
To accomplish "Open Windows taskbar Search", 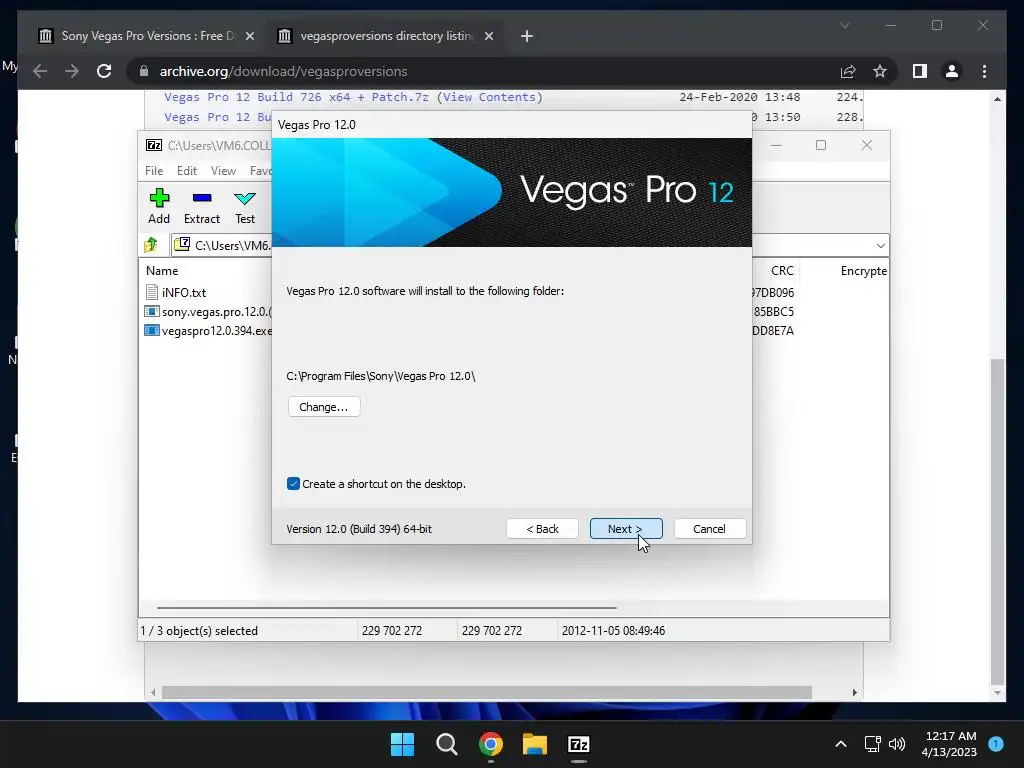I will point(447,744).
